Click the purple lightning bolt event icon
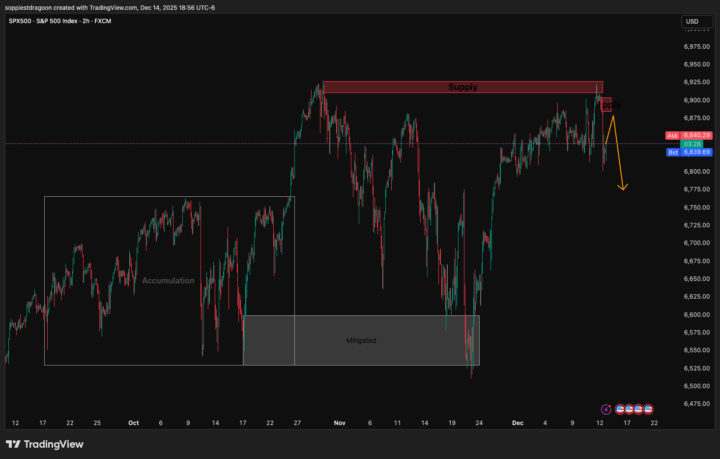The image size is (720, 459). pyautogui.click(x=606, y=409)
